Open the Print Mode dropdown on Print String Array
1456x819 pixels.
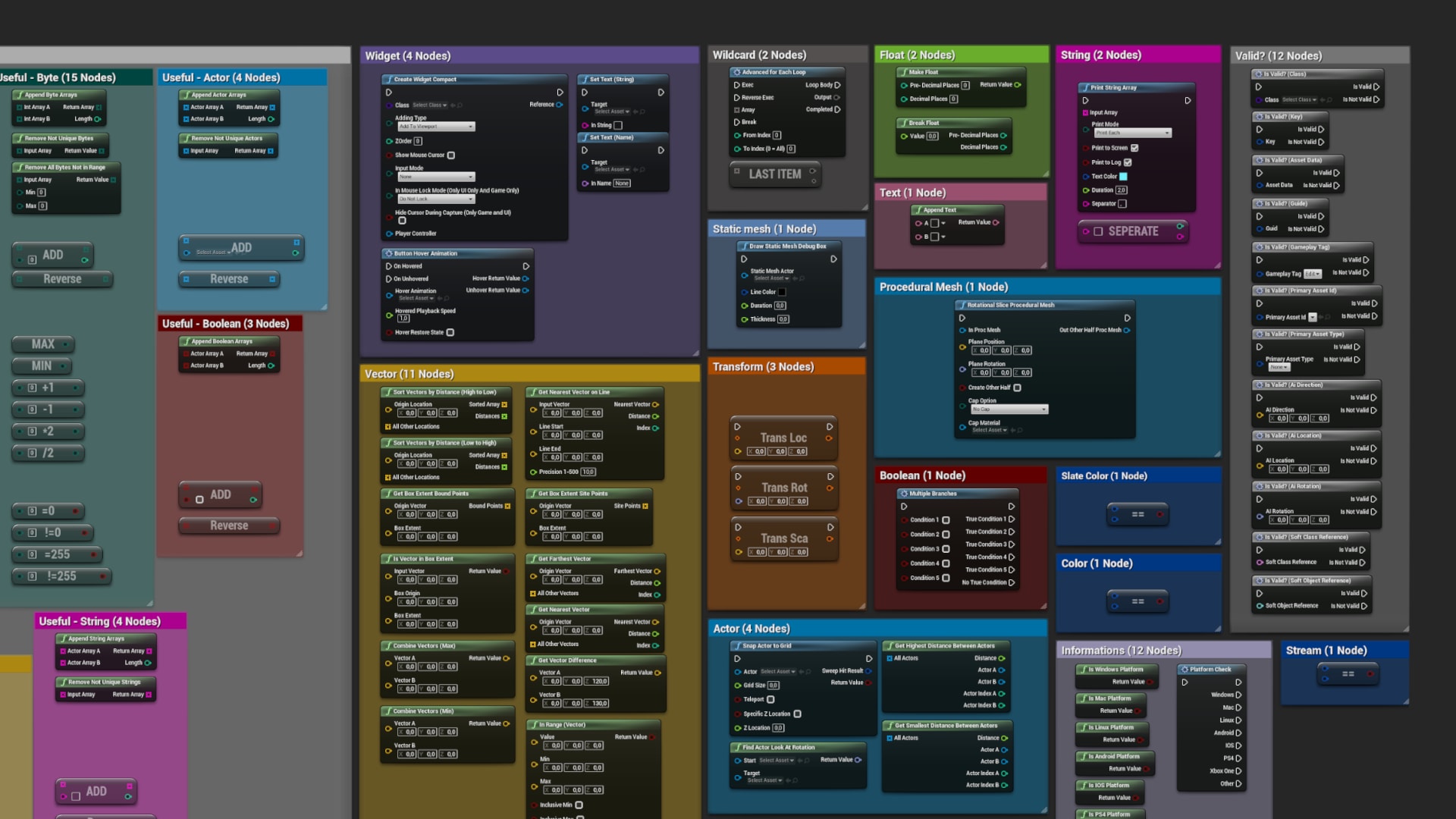(x=1133, y=133)
